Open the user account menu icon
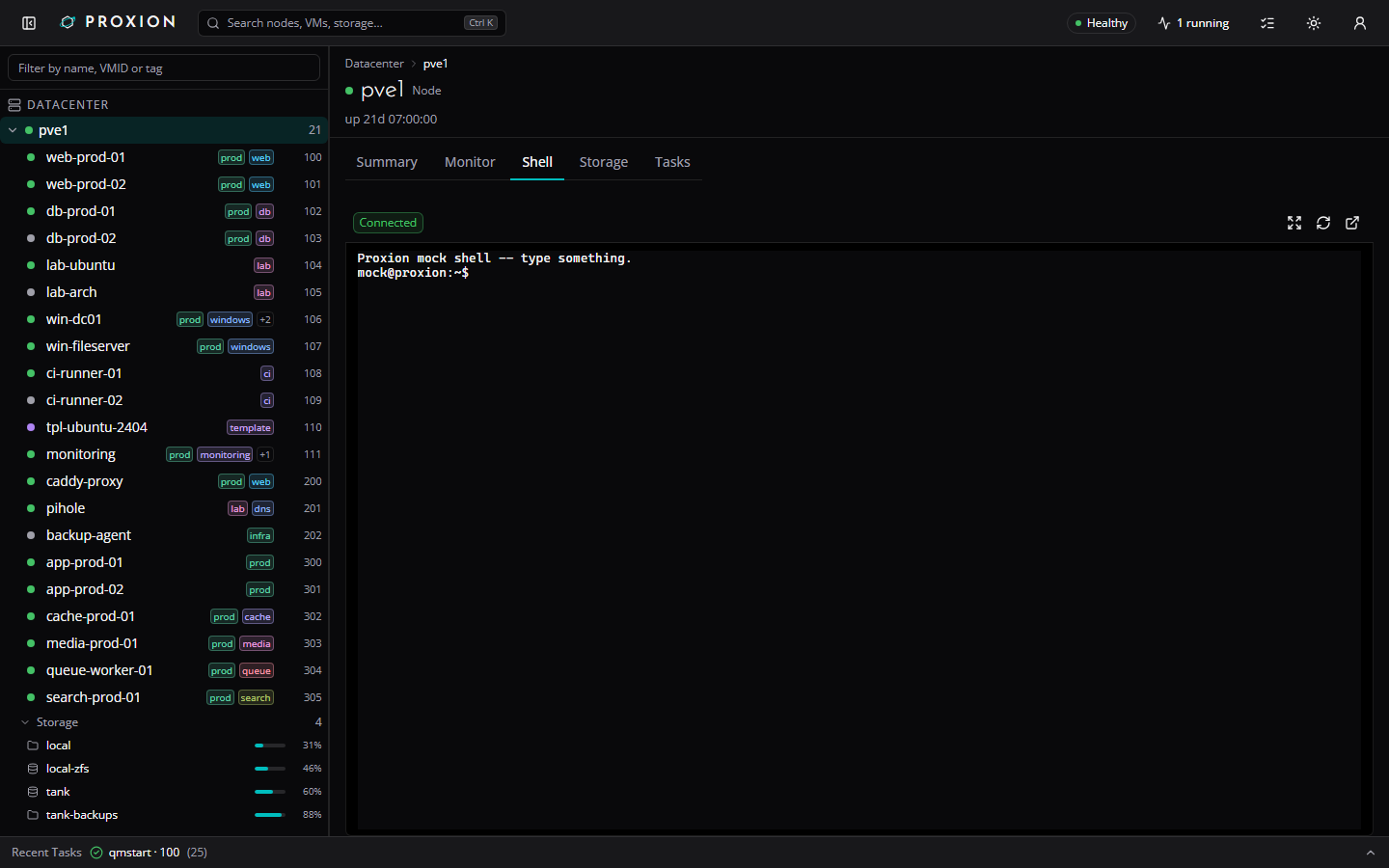The width and height of the screenshot is (1389, 868). [x=1360, y=23]
